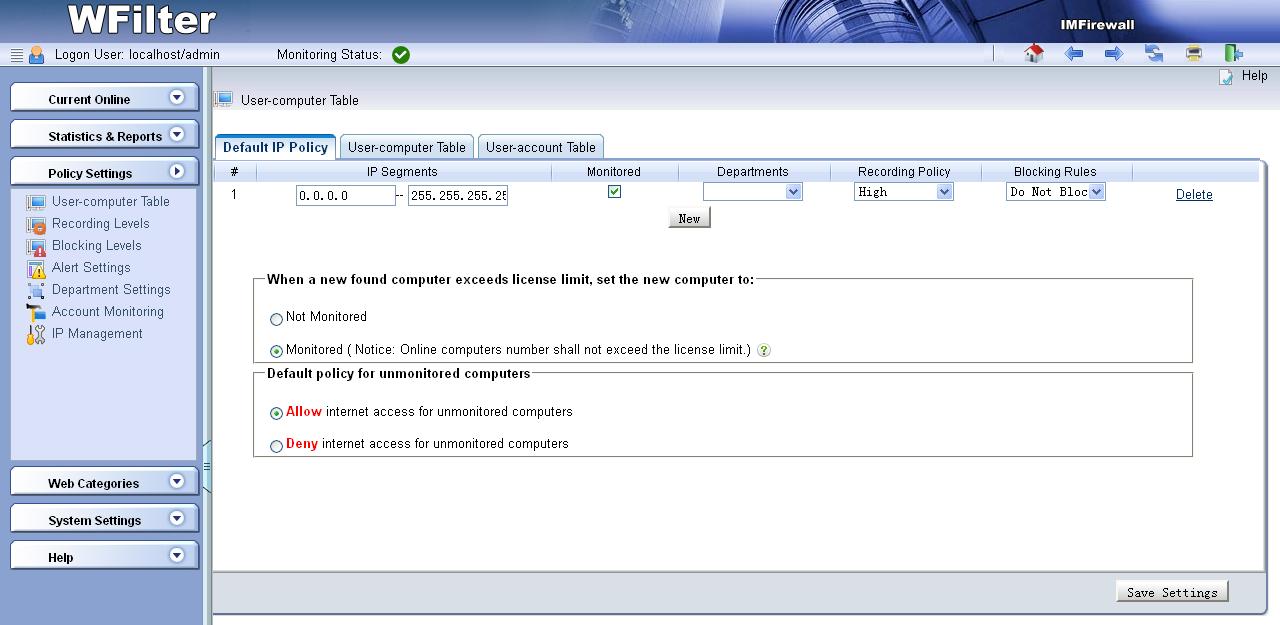
Task: Click the logout door icon
Action: (1233, 54)
